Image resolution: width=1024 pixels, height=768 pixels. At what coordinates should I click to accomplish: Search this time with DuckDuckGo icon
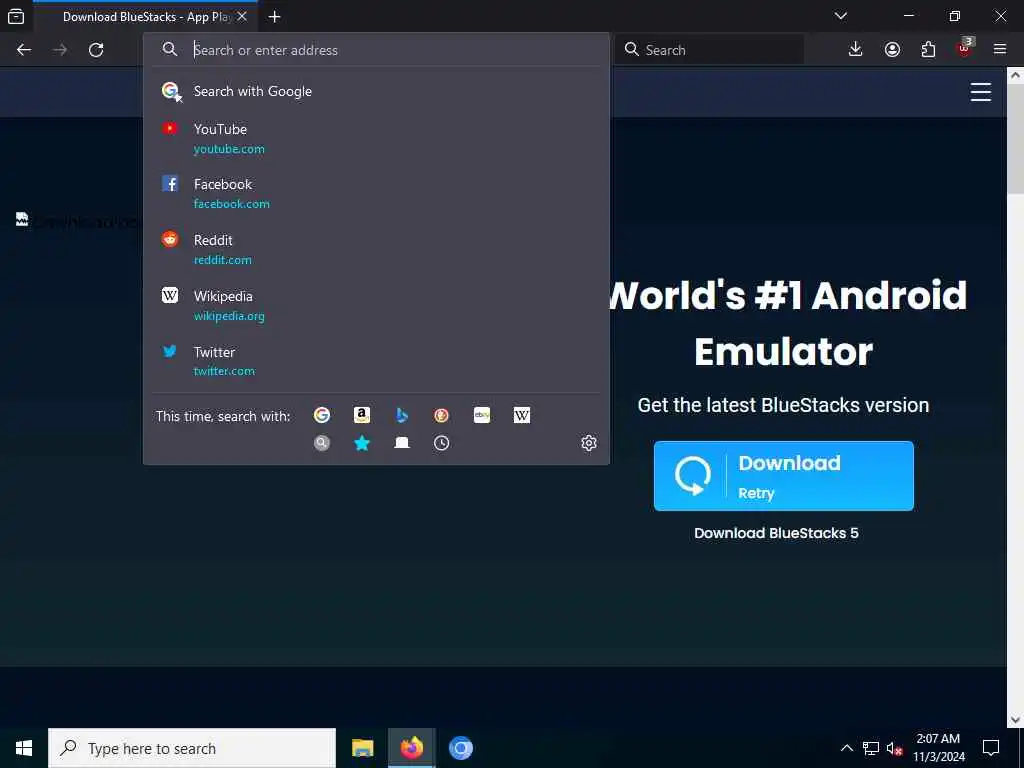tap(441, 415)
